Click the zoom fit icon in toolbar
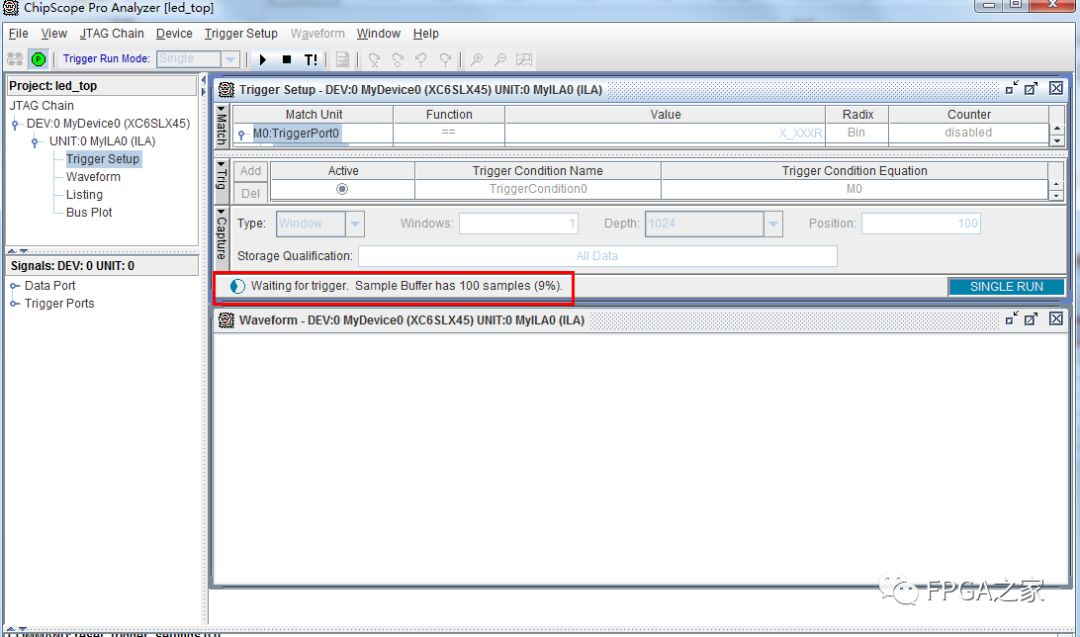The image size is (1080, 637). pos(524,60)
